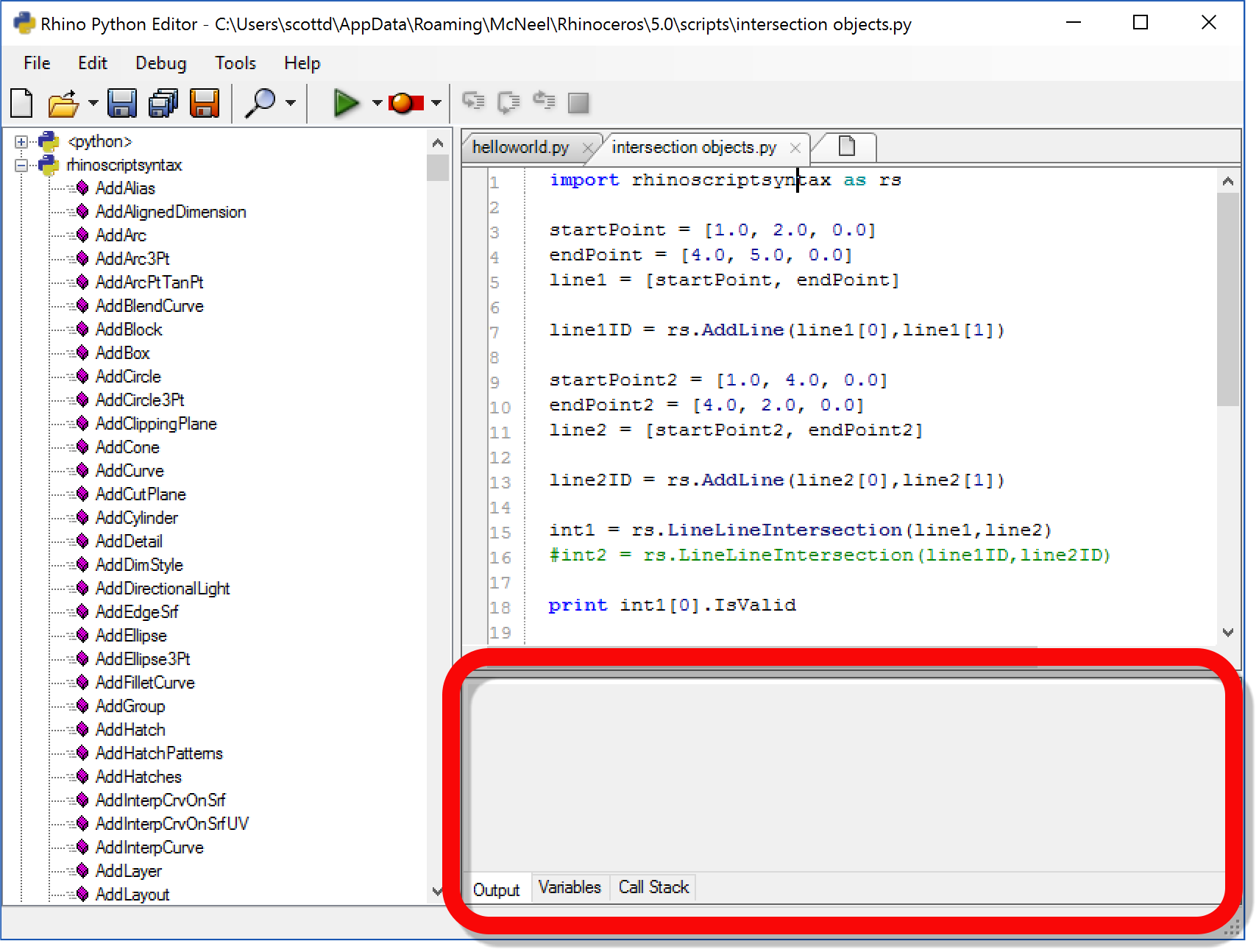Screen dimensions: 1259x952
Task: Collapse the rhinoscriptsyntax tree node
Action: (x=21, y=166)
